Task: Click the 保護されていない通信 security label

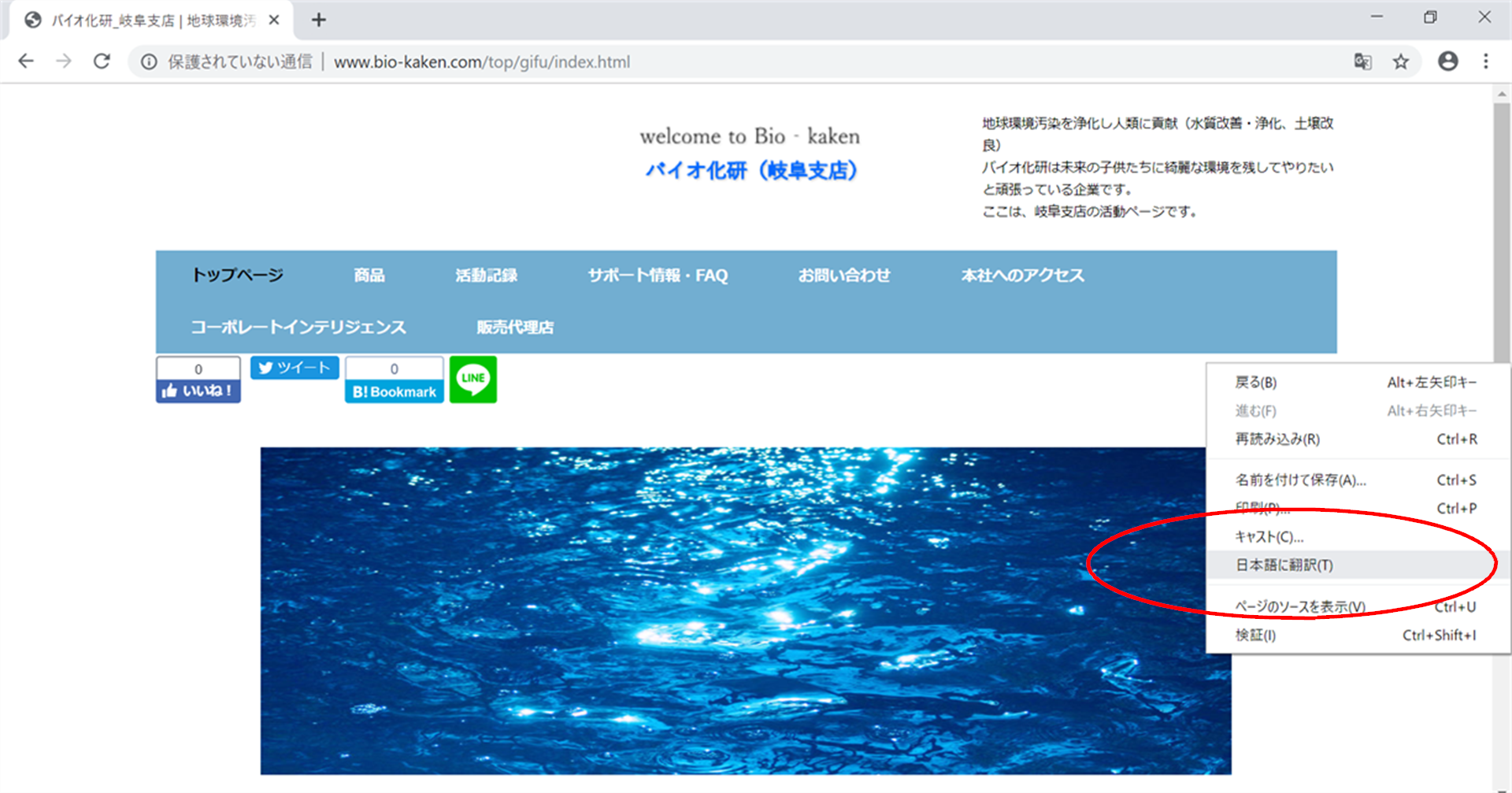Action: pos(240,61)
